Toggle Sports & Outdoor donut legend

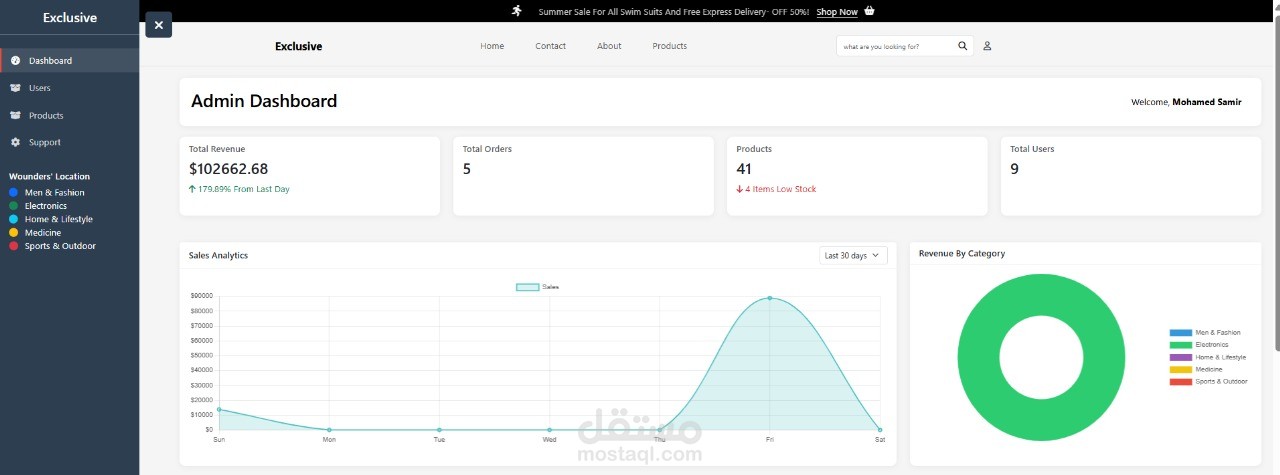click(x=1208, y=381)
